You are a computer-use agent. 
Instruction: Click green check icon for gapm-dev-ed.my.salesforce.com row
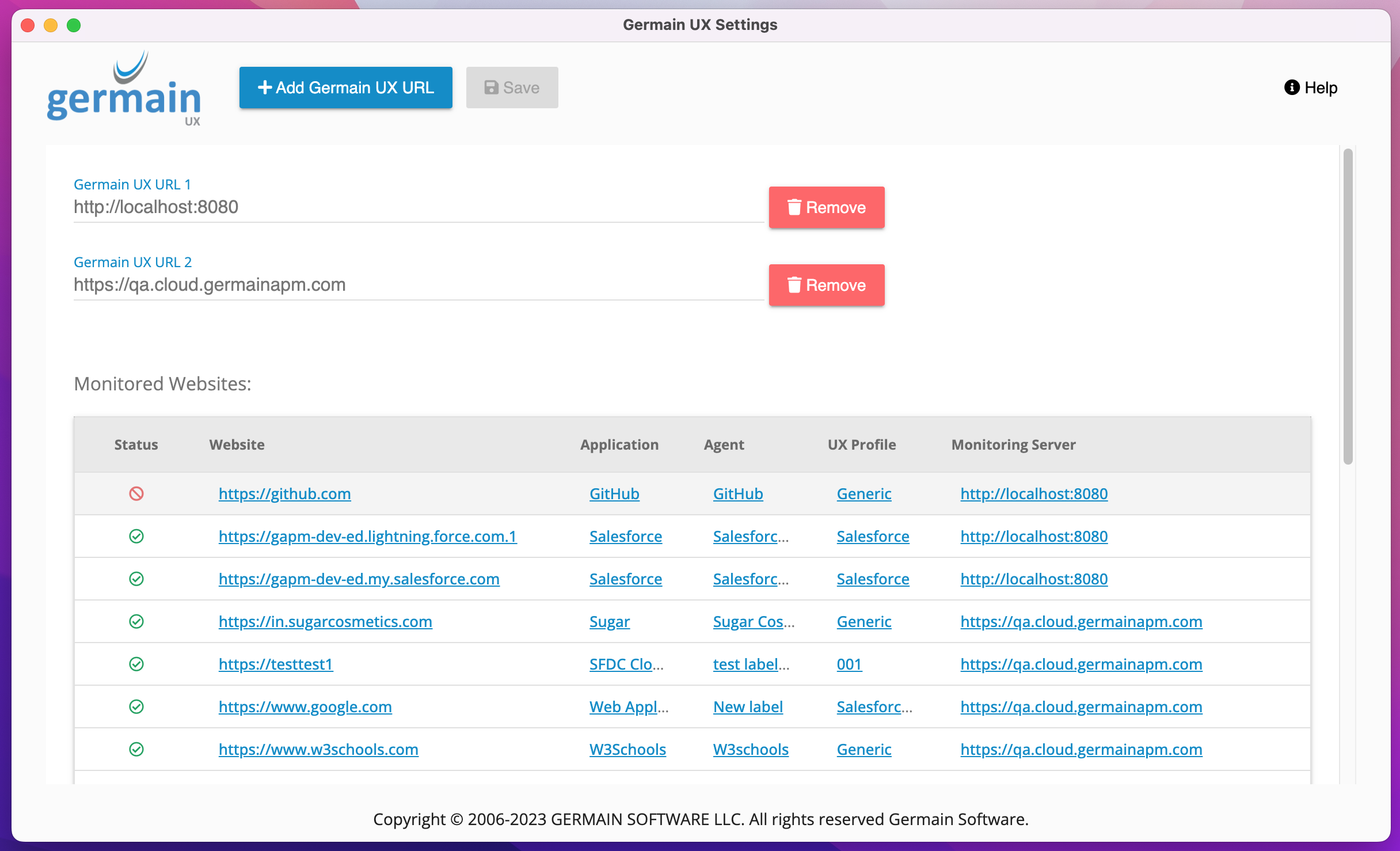pyautogui.click(x=136, y=579)
